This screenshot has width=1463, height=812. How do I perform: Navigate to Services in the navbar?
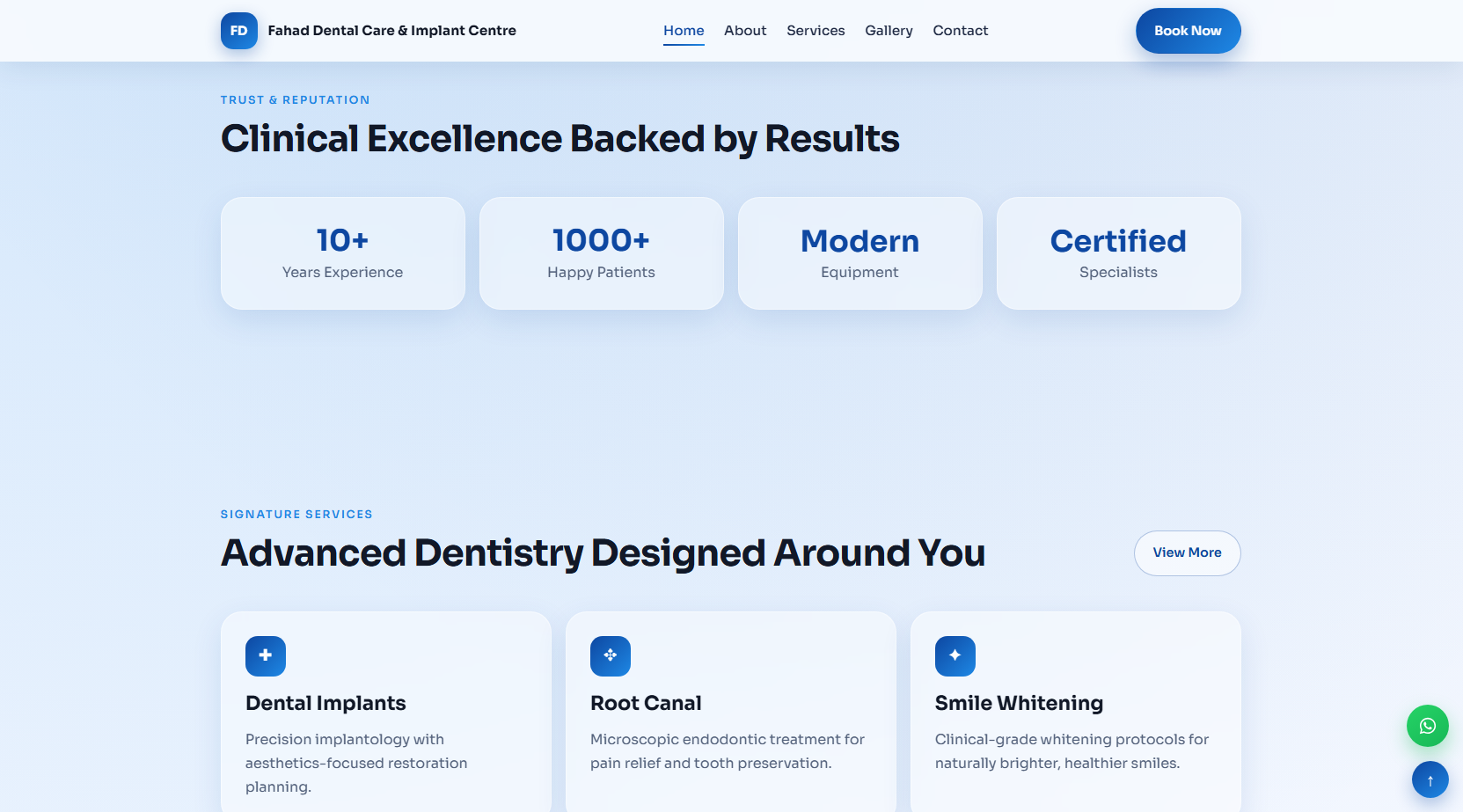tap(816, 31)
